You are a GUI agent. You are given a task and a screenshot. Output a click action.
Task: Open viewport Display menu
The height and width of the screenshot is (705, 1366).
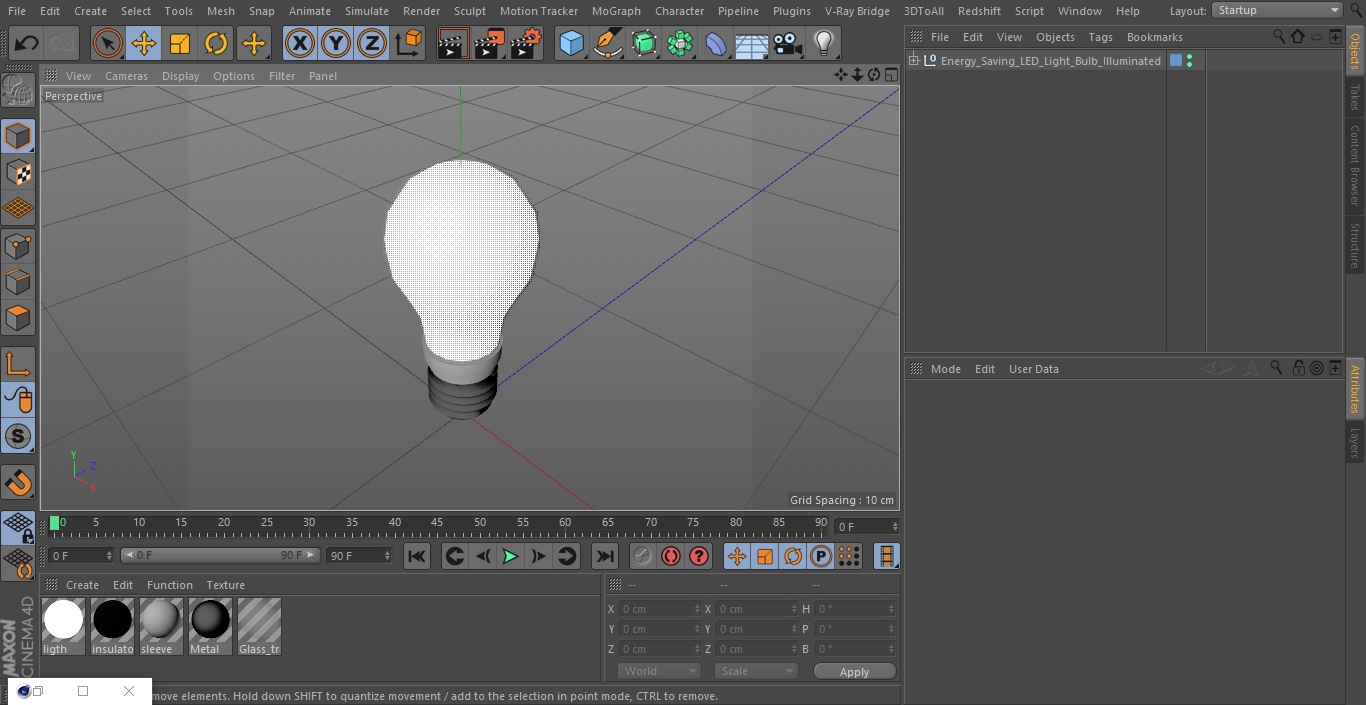(180, 76)
